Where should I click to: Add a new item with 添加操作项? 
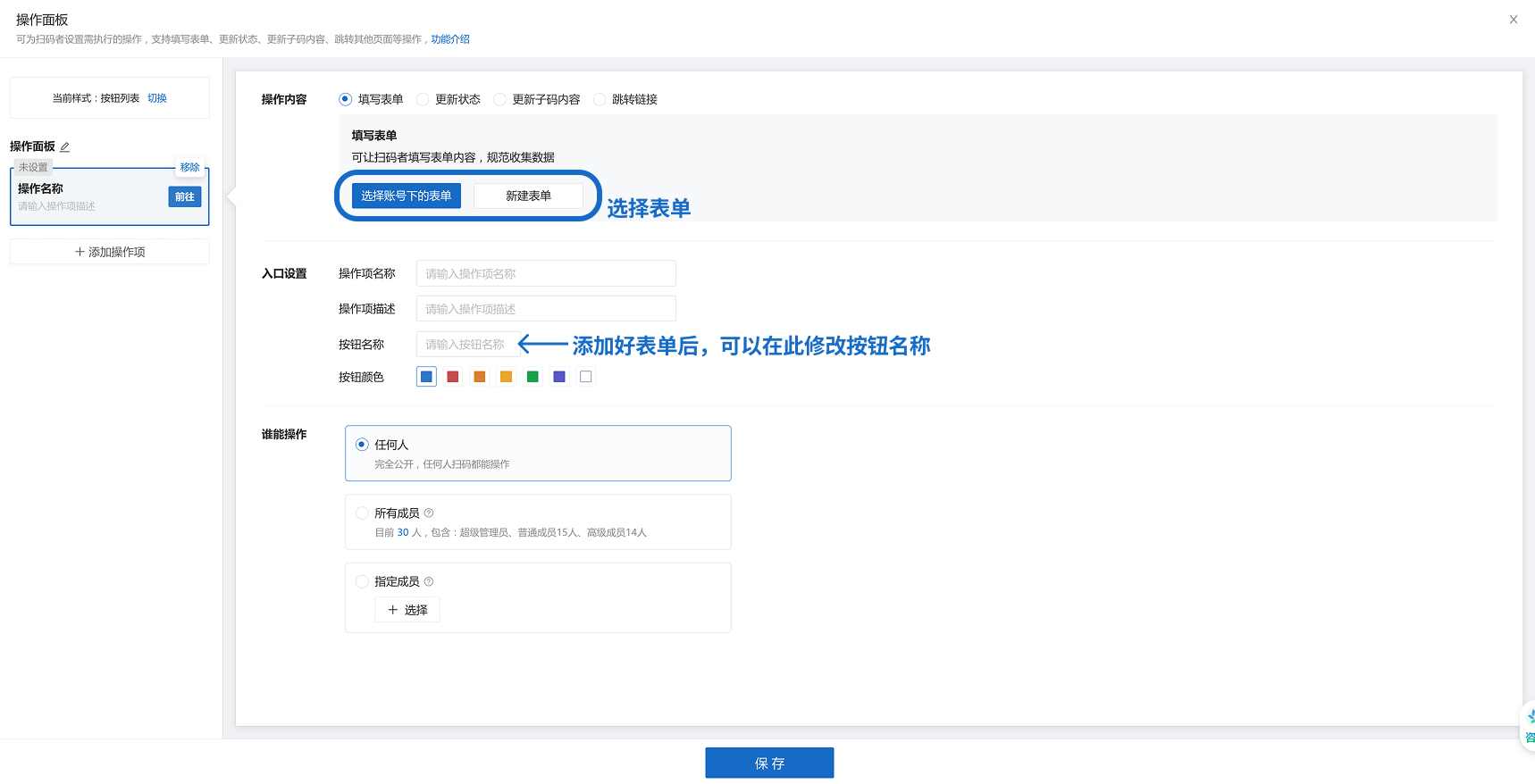click(x=110, y=252)
